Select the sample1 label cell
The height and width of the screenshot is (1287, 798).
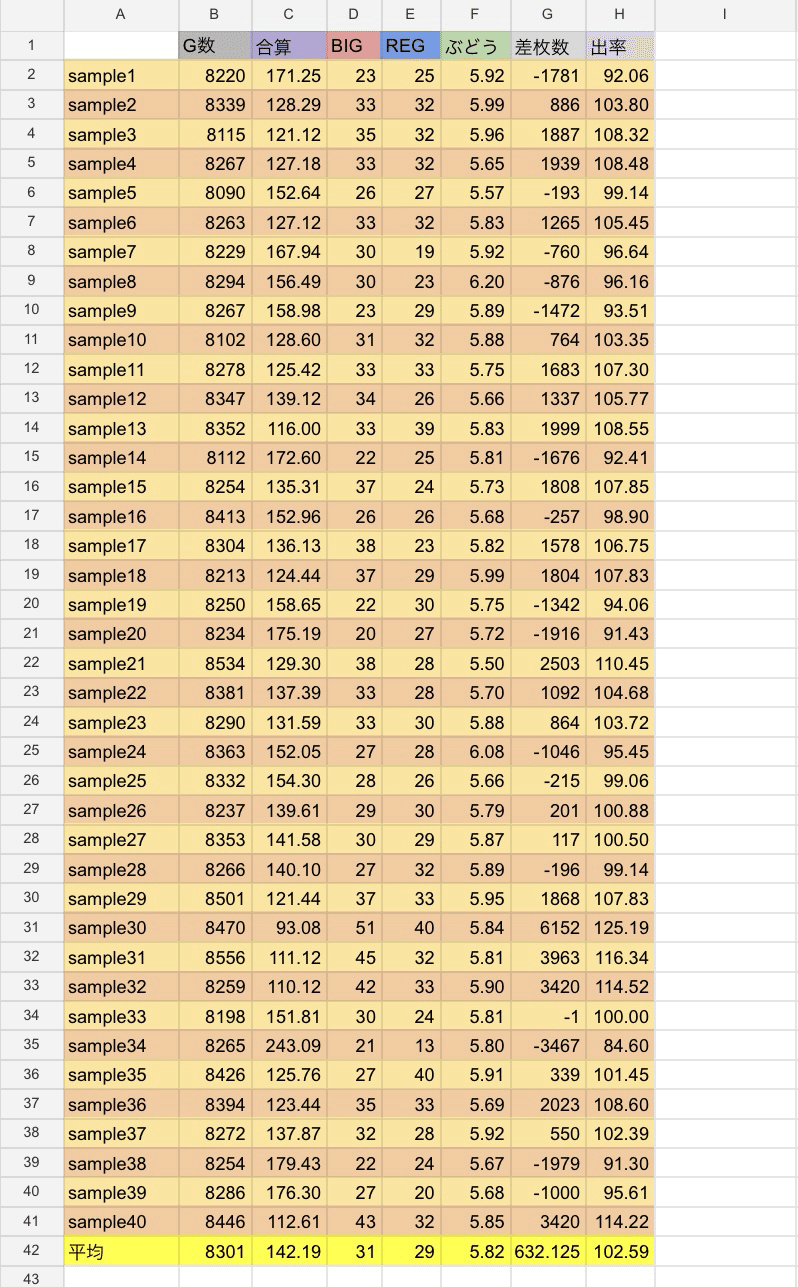[x=121, y=75]
